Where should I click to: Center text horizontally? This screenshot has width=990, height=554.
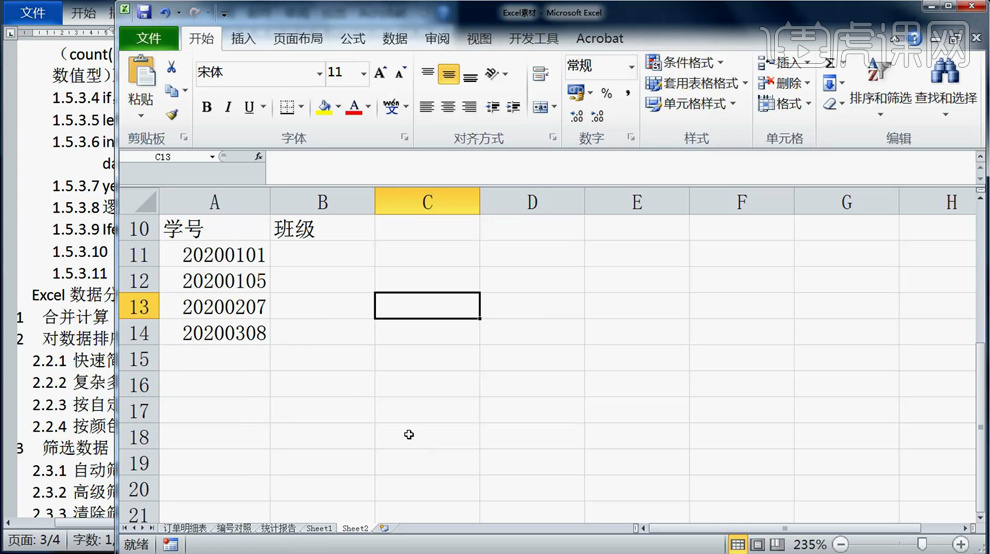448,107
